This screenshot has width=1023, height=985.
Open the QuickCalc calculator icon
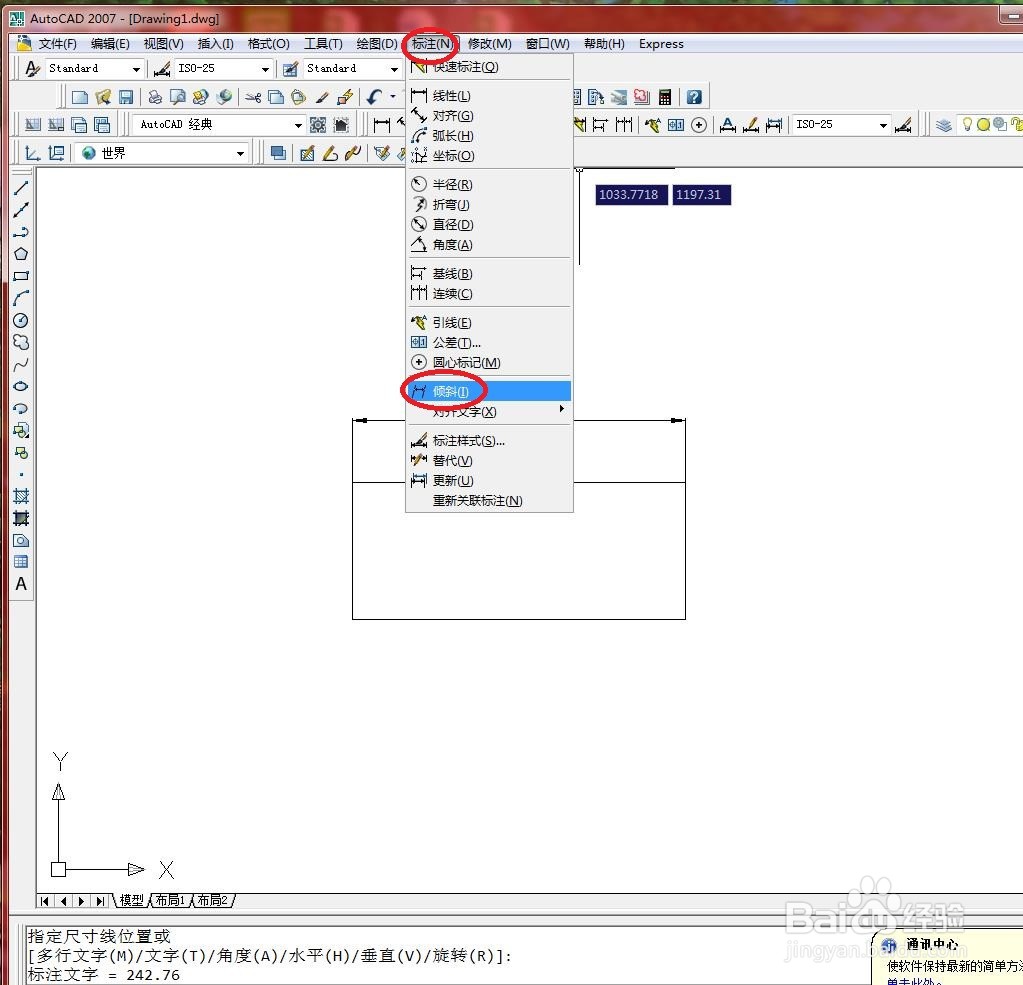pos(664,97)
